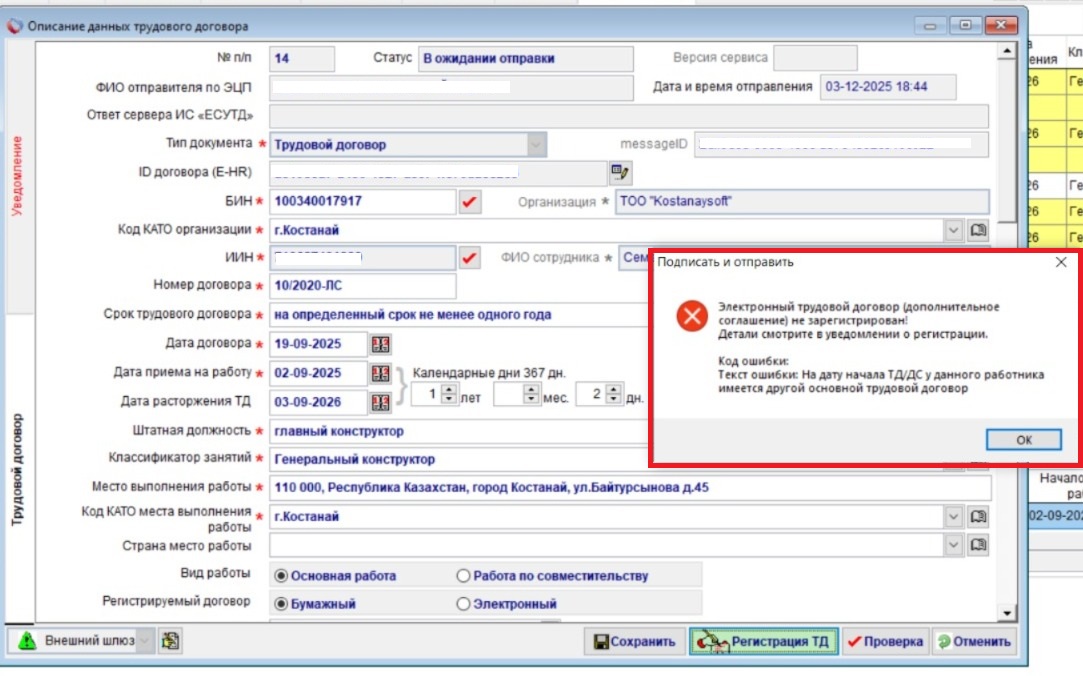Click the edit icon beside ID договора field
Image resolution: width=1083 pixels, height=676 pixels.
point(621,173)
